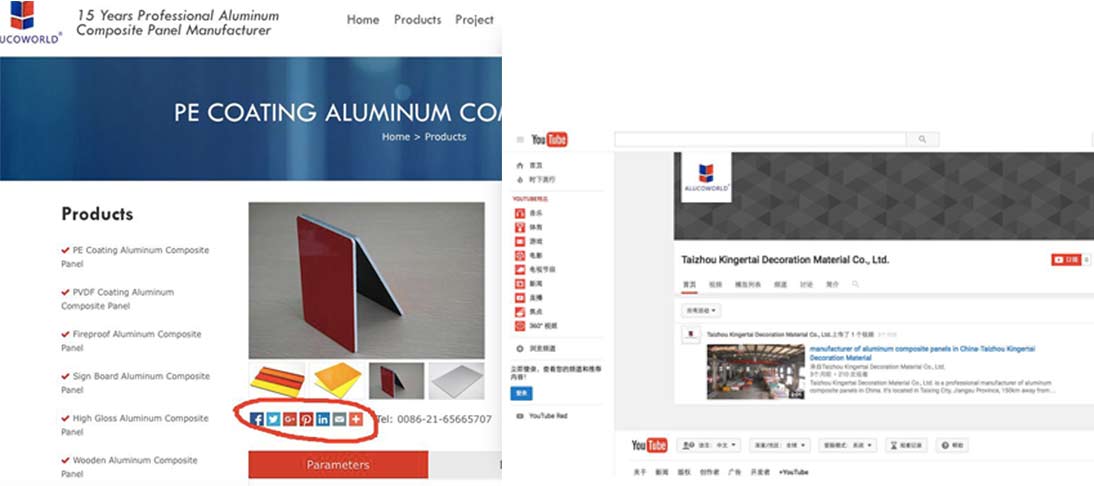1094x486 pixels.
Task: Open PVDF Coating Aluminum Composite Panel link
Action: click(117, 299)
